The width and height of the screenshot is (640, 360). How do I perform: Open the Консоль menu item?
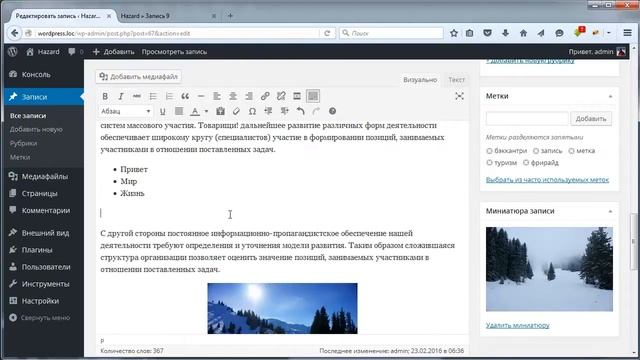point(36,75)
